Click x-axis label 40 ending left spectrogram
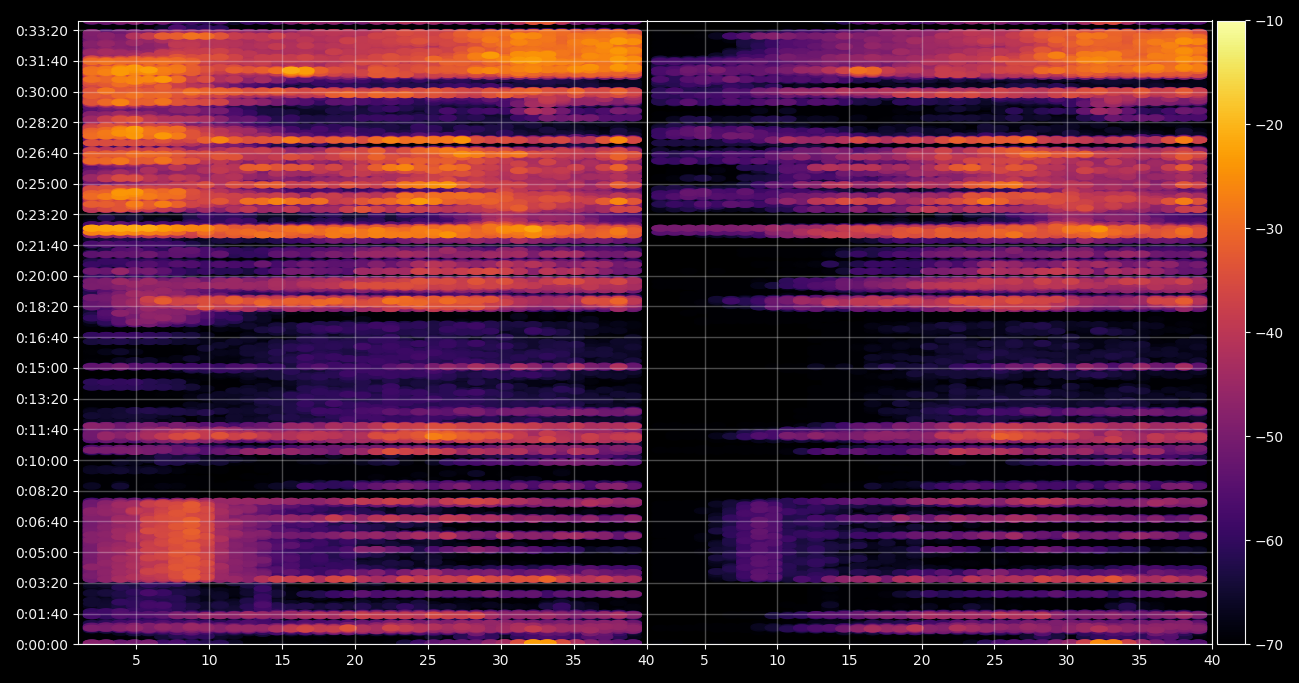The width and height of the screenshot is (1299, 683). coord(647,661)
